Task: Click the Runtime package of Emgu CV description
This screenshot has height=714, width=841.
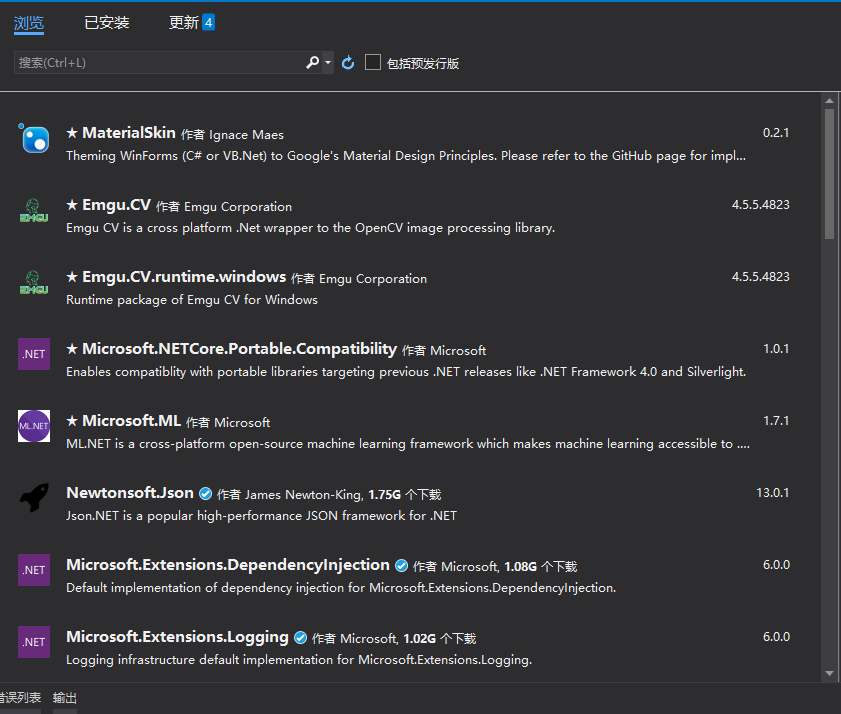Action: (192, 300)
